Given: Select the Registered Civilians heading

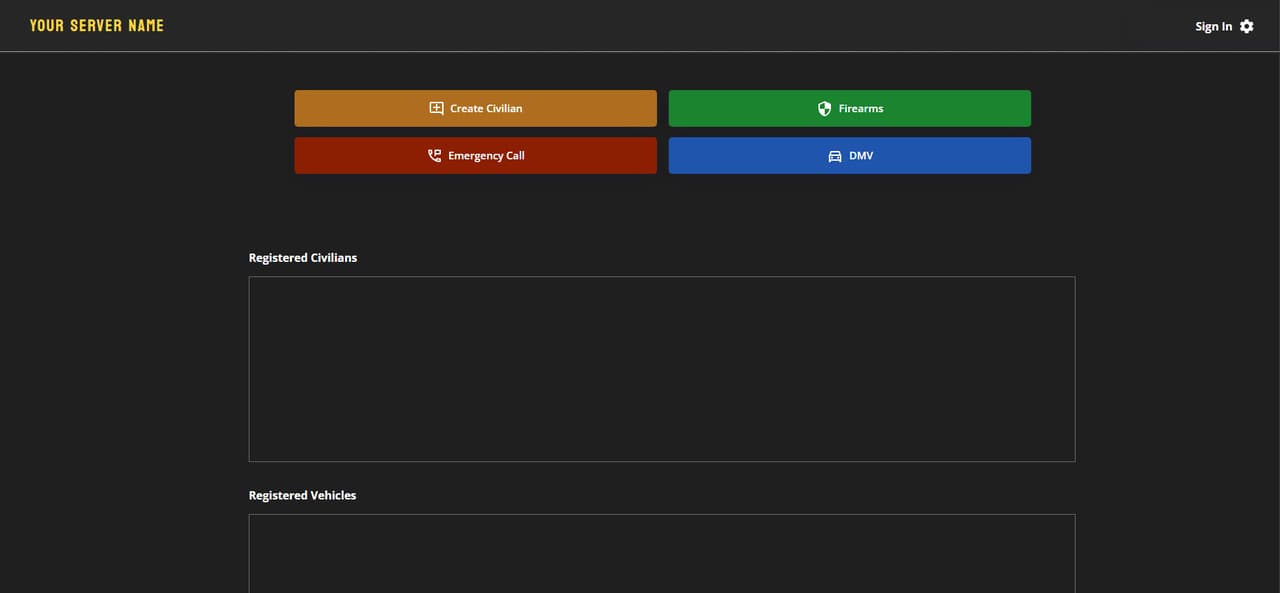Looking at the screenshot, I should click(x=303, y=257).
